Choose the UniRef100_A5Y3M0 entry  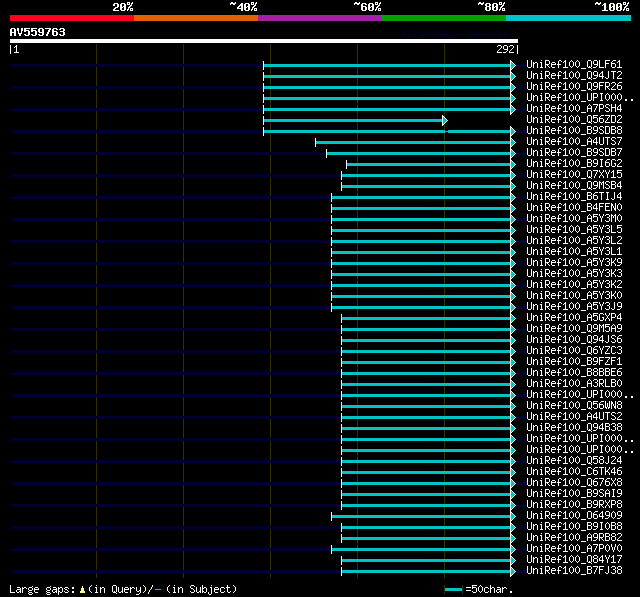574,219
